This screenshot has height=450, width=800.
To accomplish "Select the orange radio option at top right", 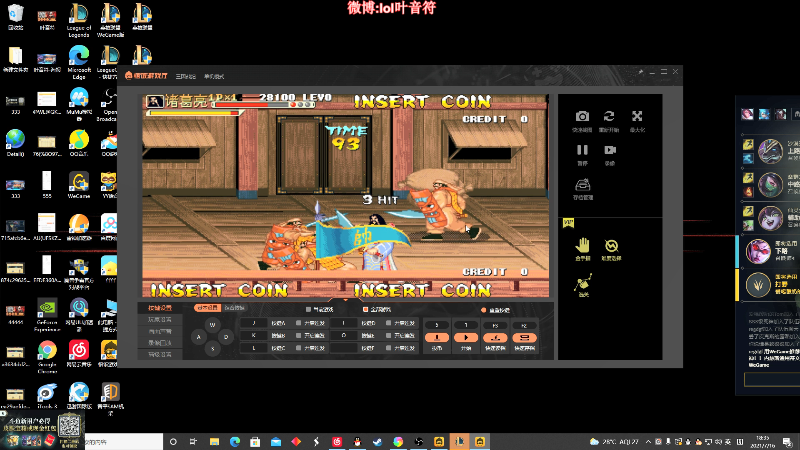I will 484,310.
